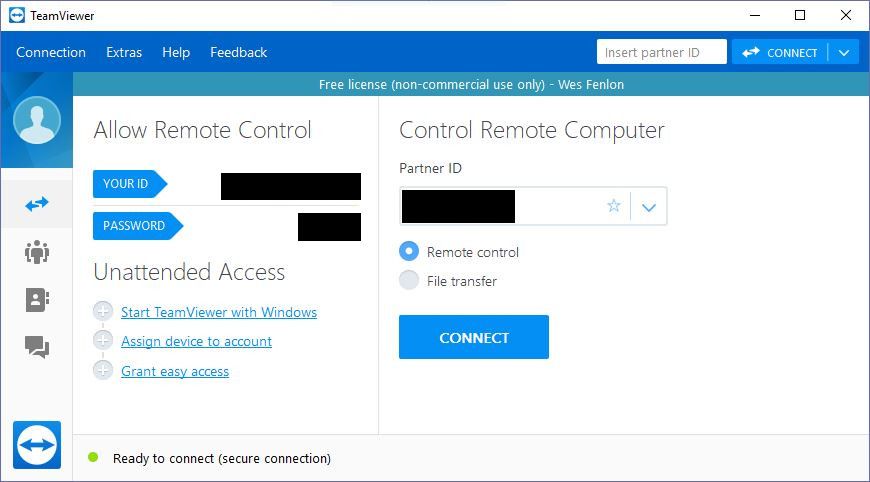
Task: Open the Chat sidebar icon
Action: point(37,347)
